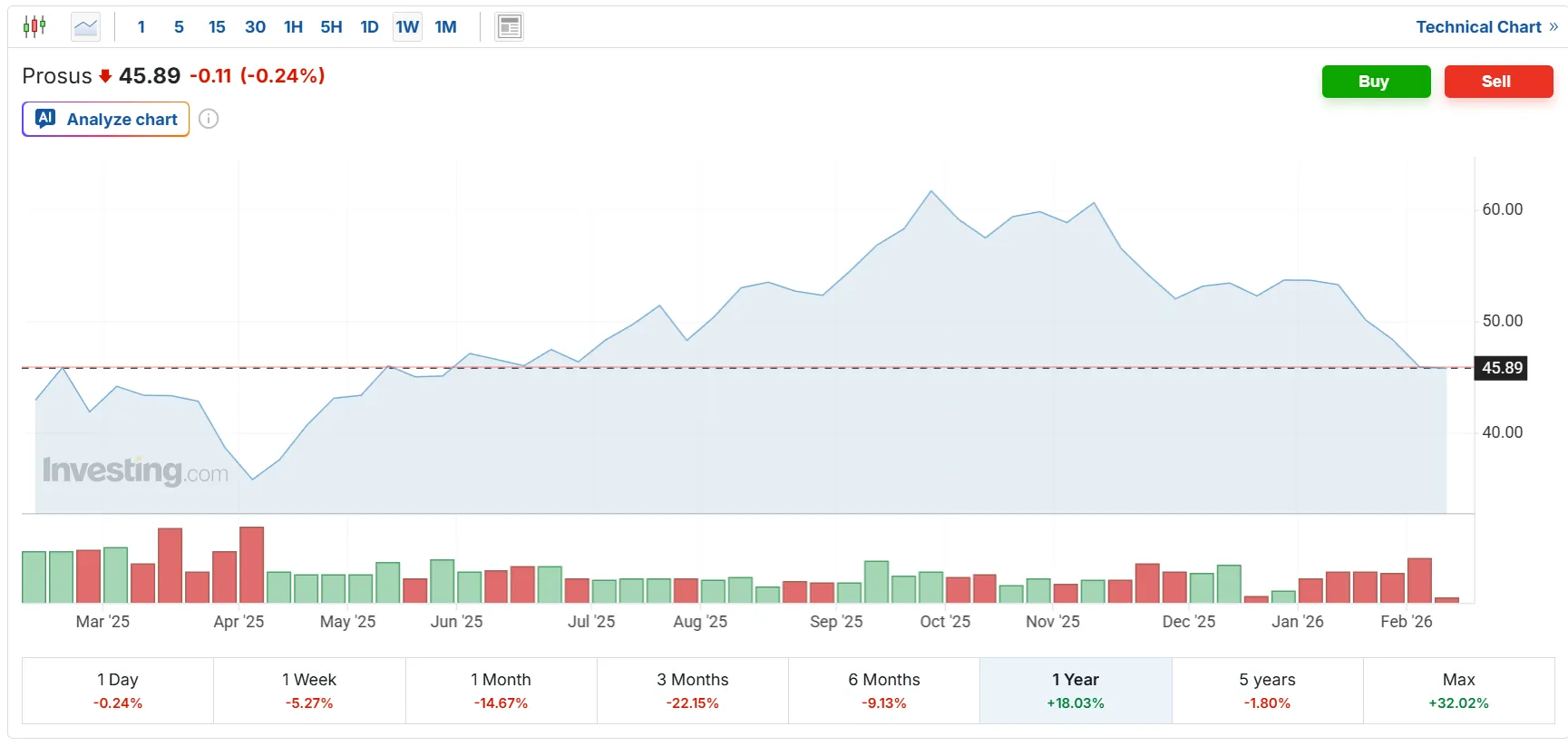Switch to candlestick chart type
Screen dimensions: 1568x746
(34, 26)
